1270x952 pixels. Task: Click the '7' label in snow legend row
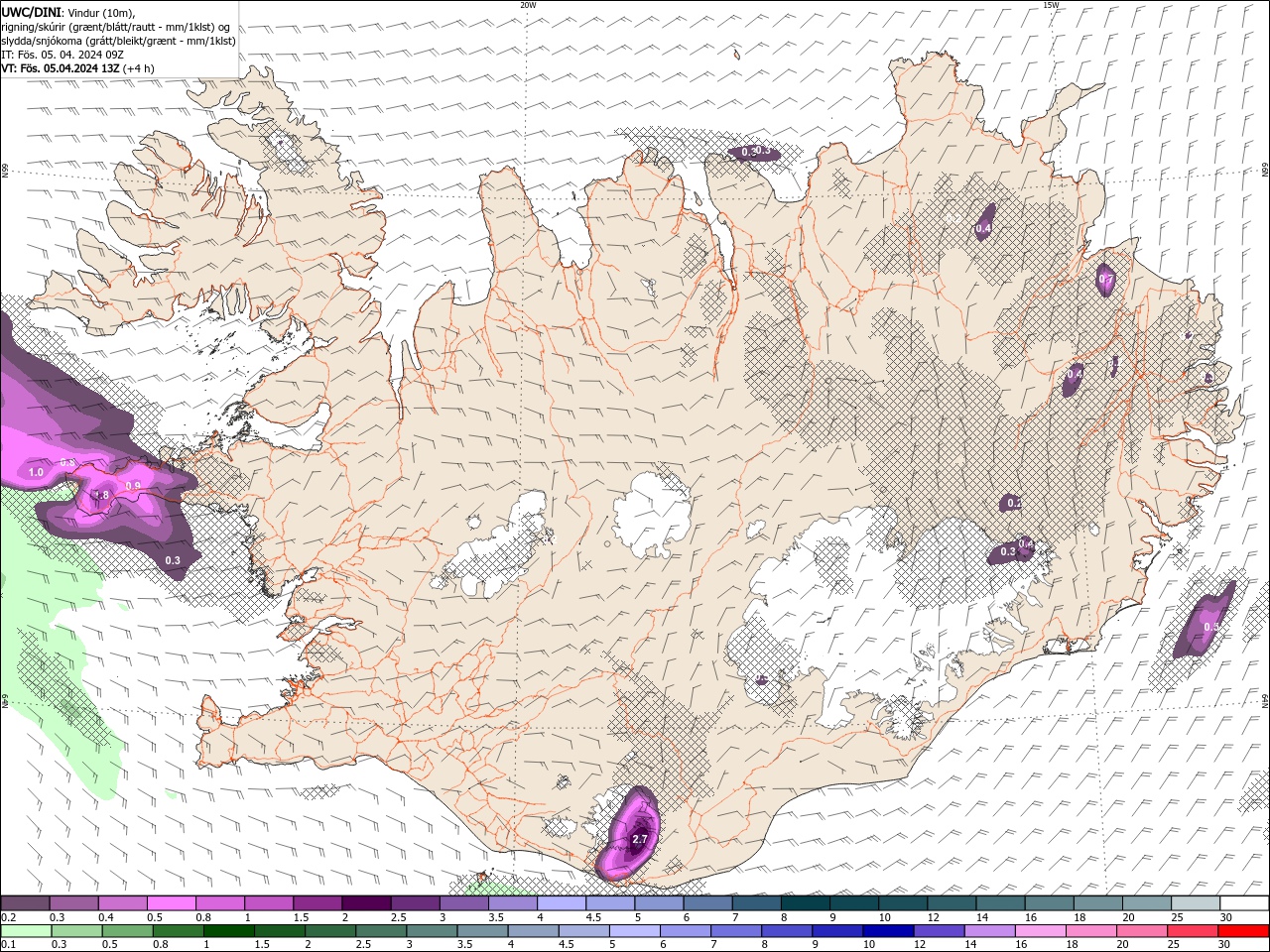tap(735, 917)
